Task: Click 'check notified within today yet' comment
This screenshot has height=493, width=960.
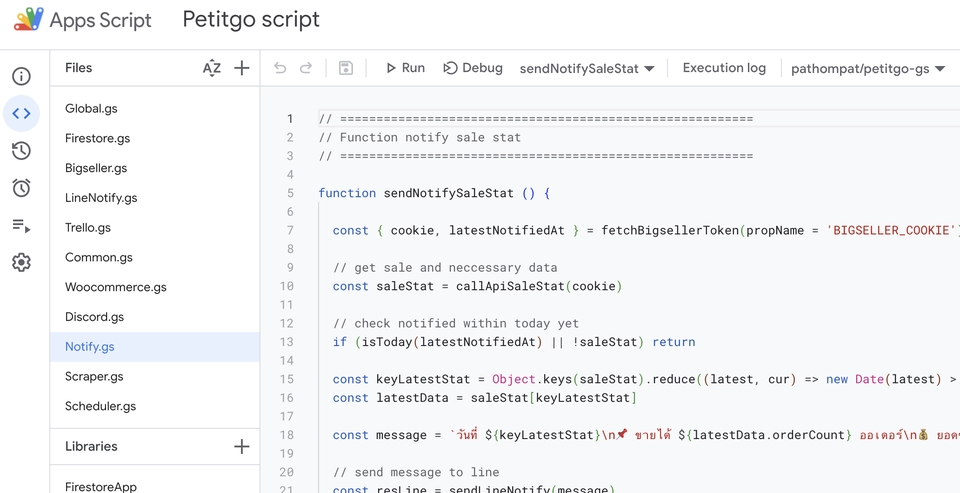Action: [x=467, y=323]
